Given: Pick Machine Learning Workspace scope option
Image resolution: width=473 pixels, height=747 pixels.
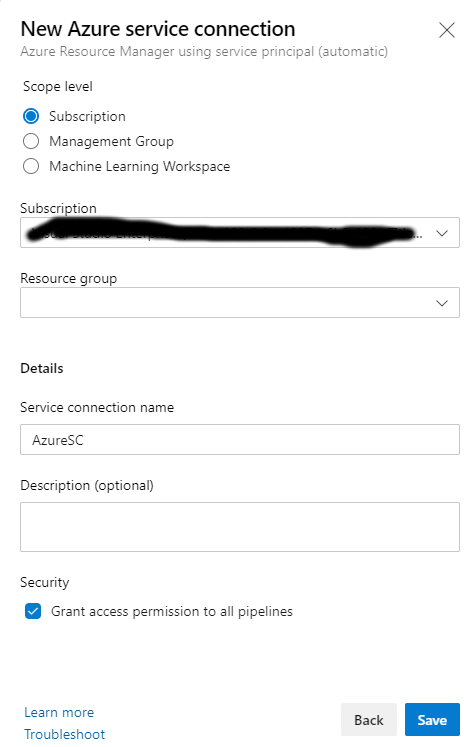Looking at the screenshot, I should (31, 166).
